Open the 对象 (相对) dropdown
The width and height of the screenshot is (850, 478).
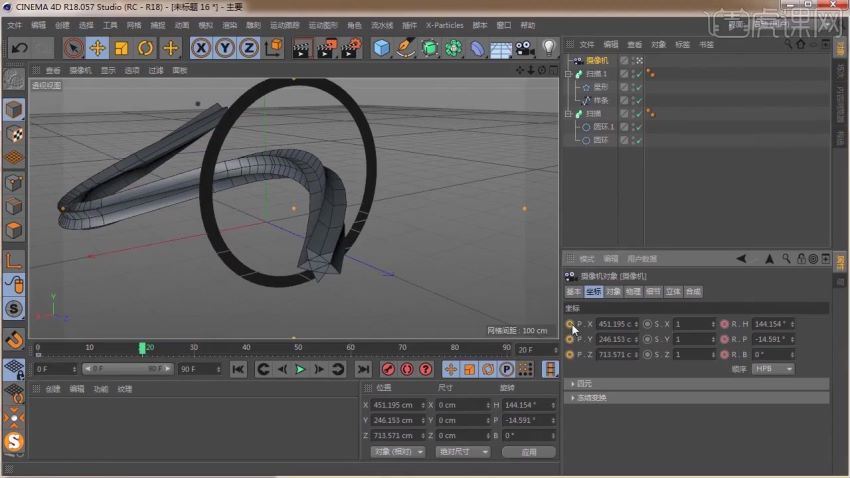(398, 452)
